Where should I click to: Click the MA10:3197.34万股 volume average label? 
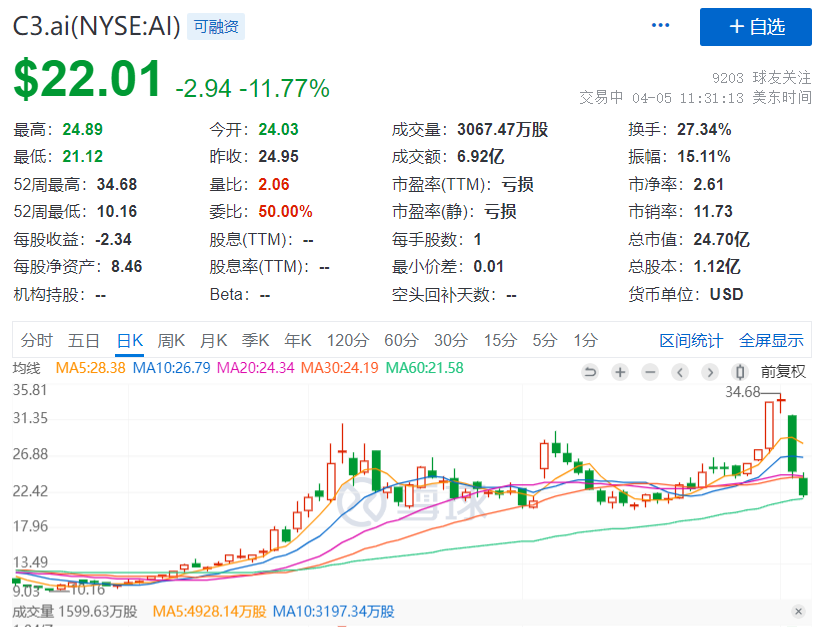click(x=333, y=612)
